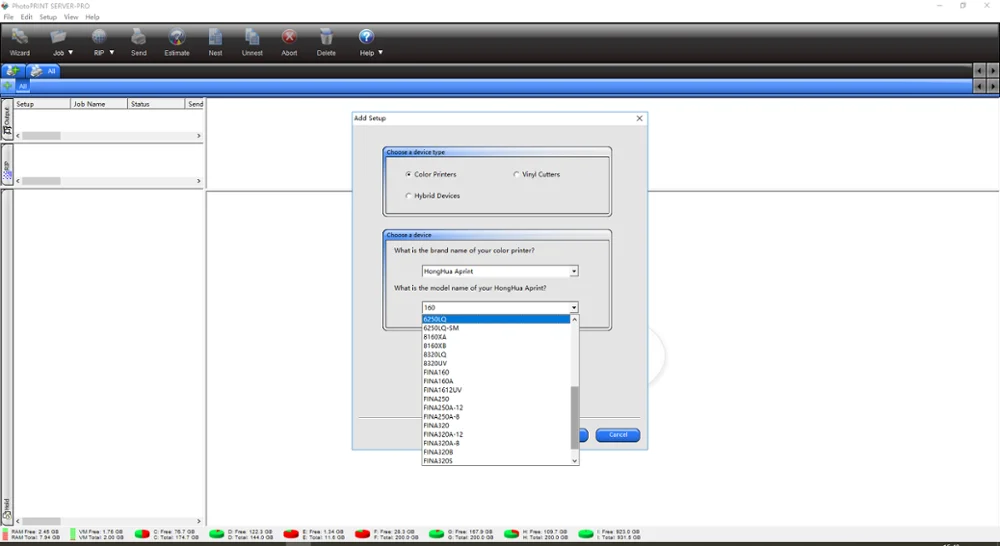This screenshot has width=1000, height=546.
Task: Open the vertical Output side tab
Action: [x=7, y=120]
